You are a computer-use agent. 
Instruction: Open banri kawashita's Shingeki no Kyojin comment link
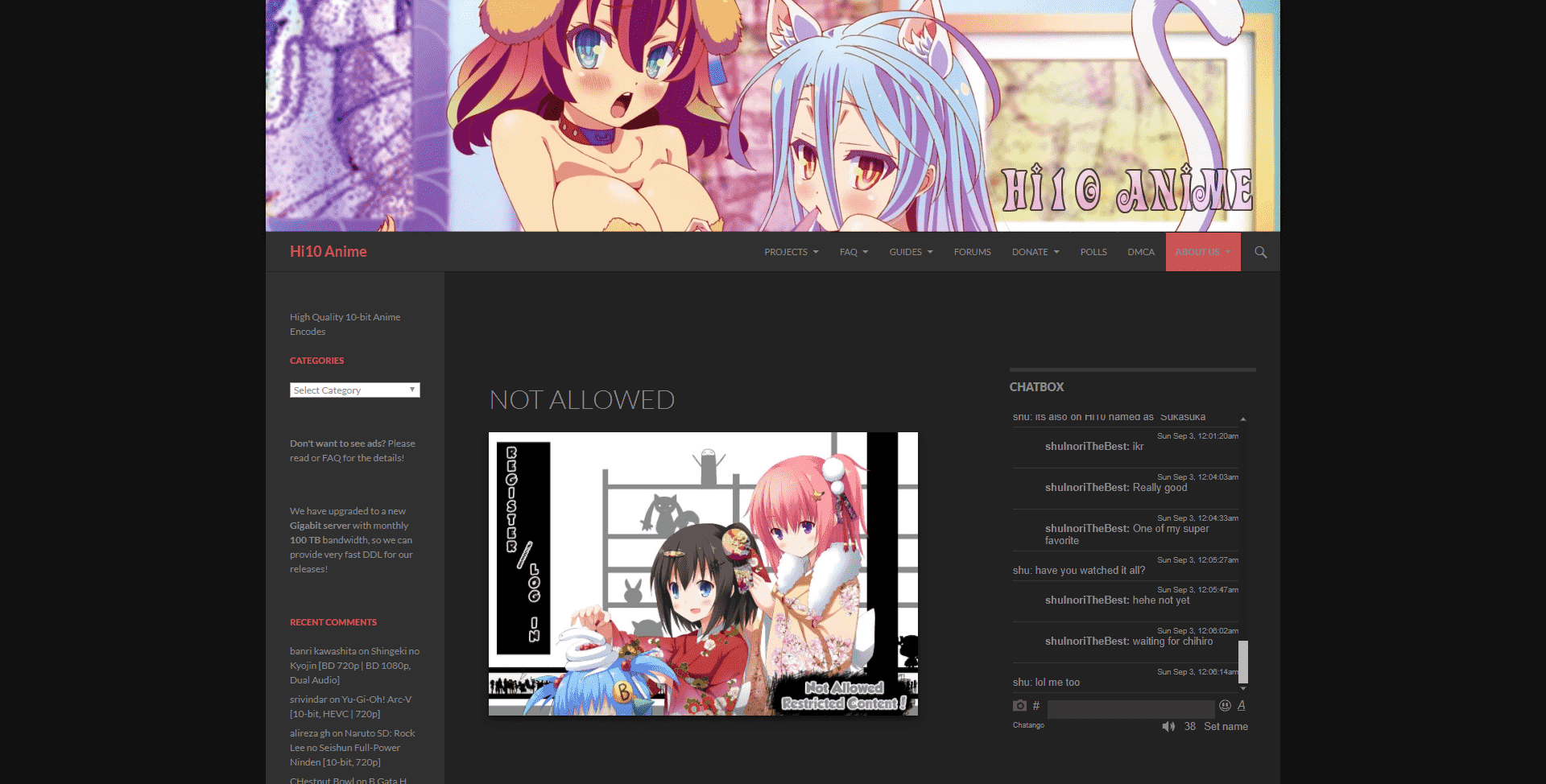click(354, 666)
